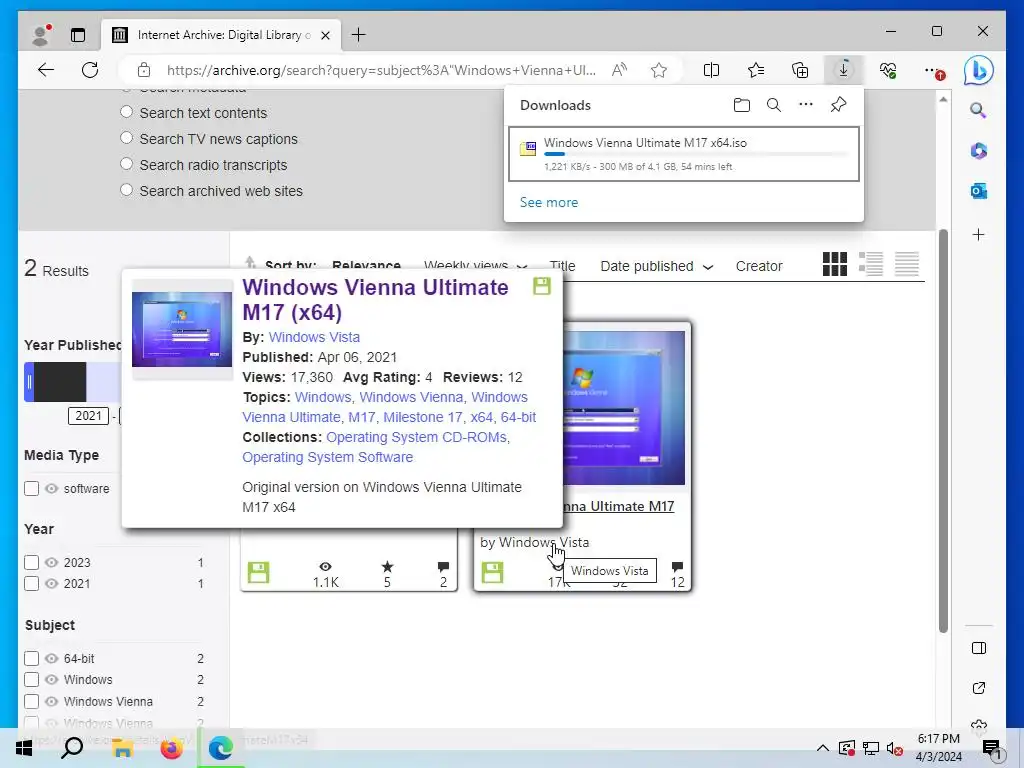Image resolution: width=1024 pixels, height=768 pixels.
Task: Refresh the current page
Action: tap(90, 70)
